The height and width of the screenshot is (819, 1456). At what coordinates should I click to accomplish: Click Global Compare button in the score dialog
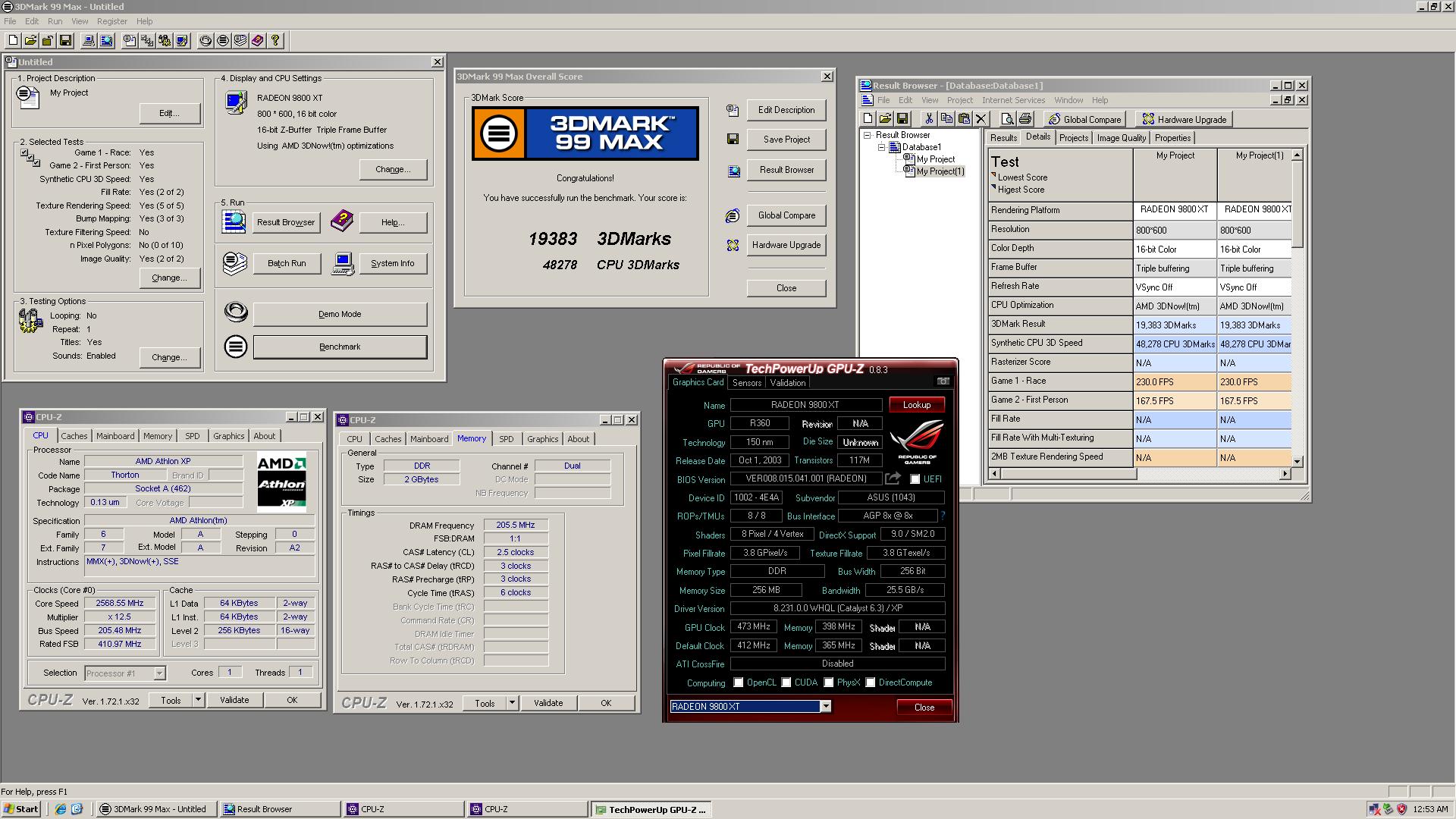click(x=786, y=215)
